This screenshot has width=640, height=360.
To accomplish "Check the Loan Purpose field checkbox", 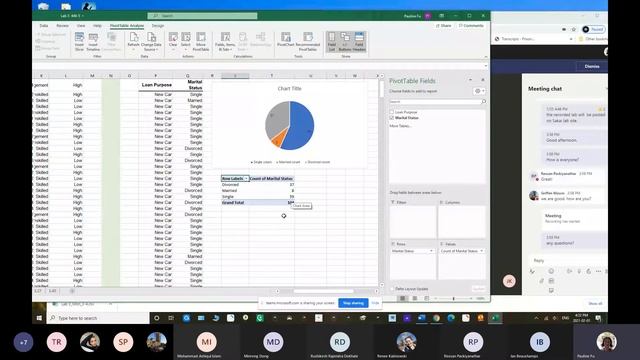I will pos(392,112).
